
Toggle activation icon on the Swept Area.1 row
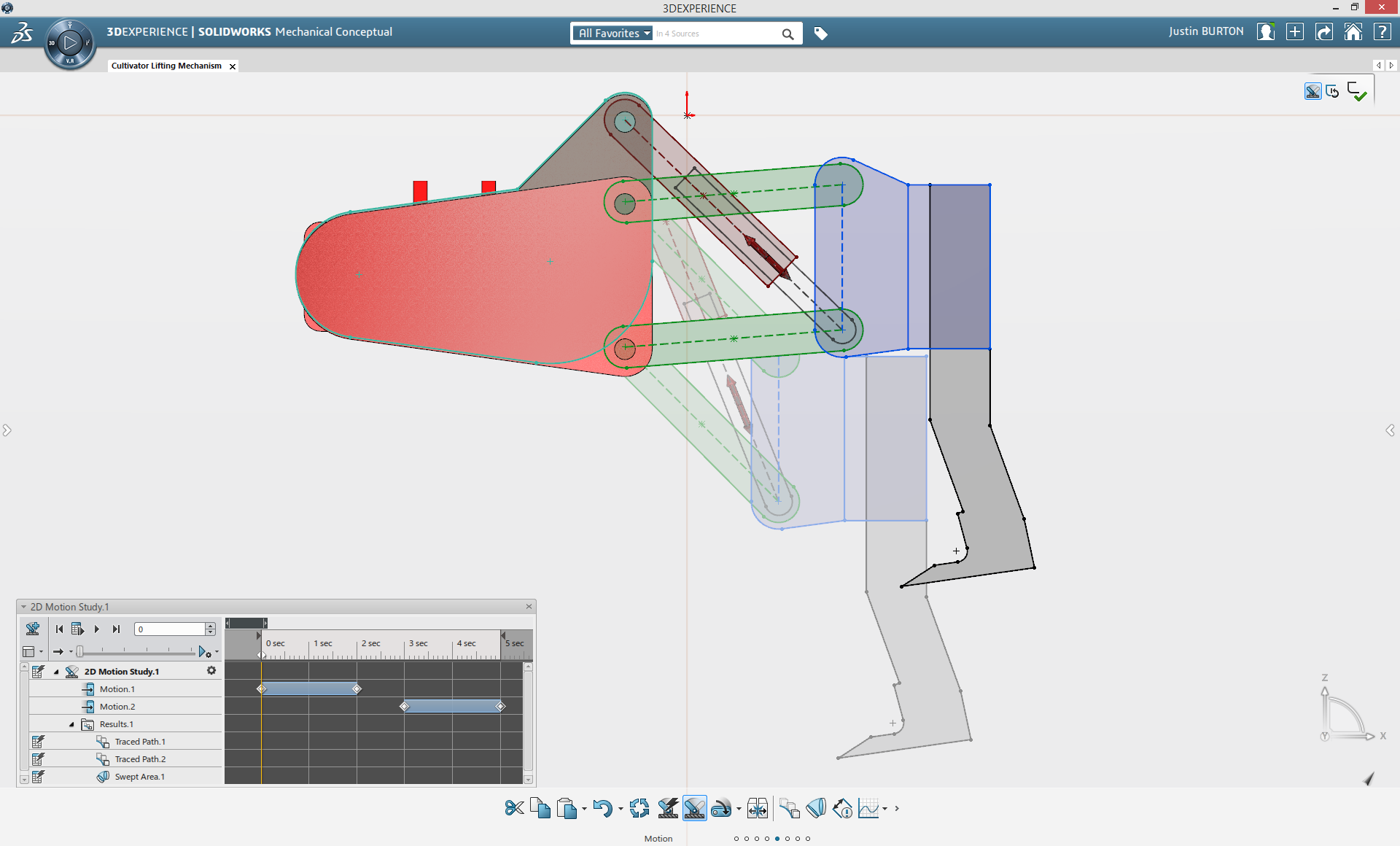coord(38,777)
